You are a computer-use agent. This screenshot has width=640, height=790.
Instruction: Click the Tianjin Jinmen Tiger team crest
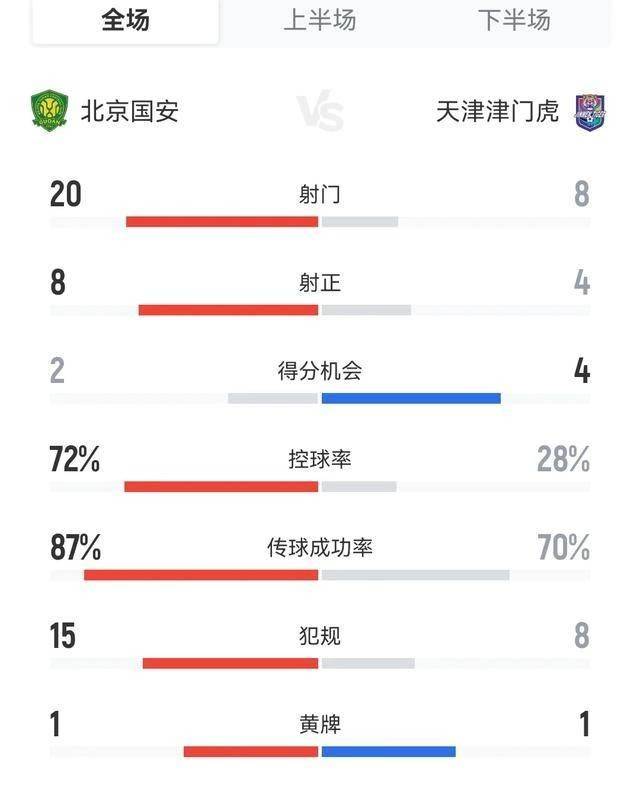coord(590,111)
